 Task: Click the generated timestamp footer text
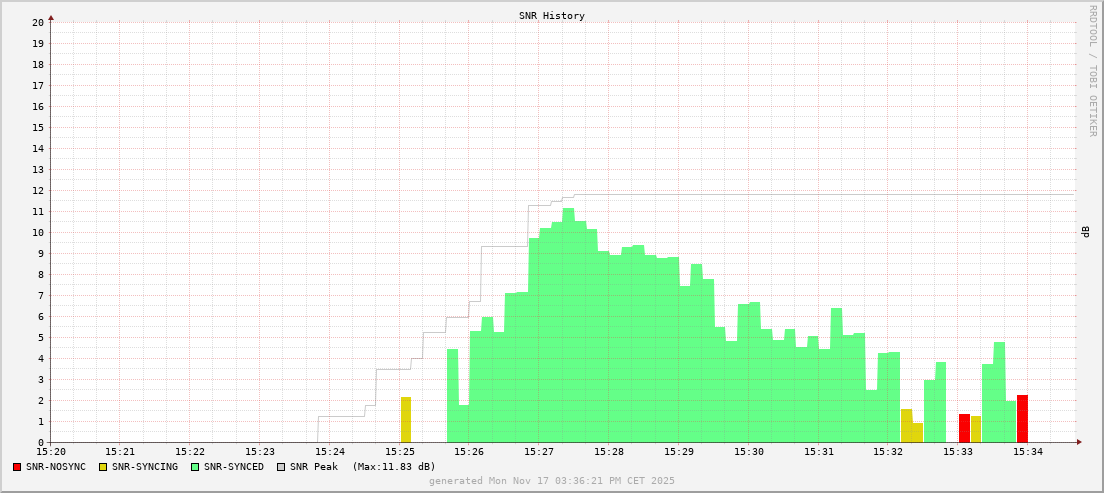551,481
